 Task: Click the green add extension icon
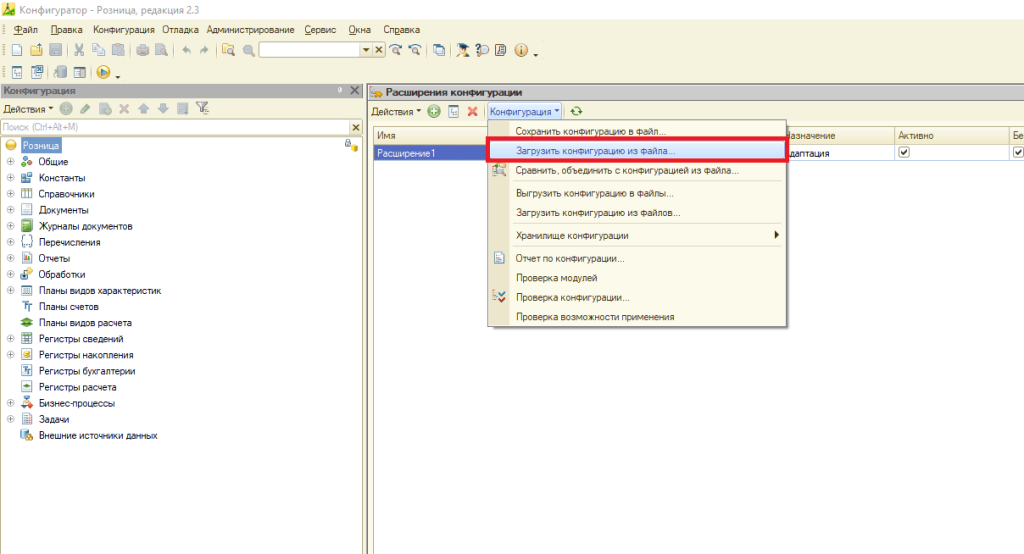[434, 111]
